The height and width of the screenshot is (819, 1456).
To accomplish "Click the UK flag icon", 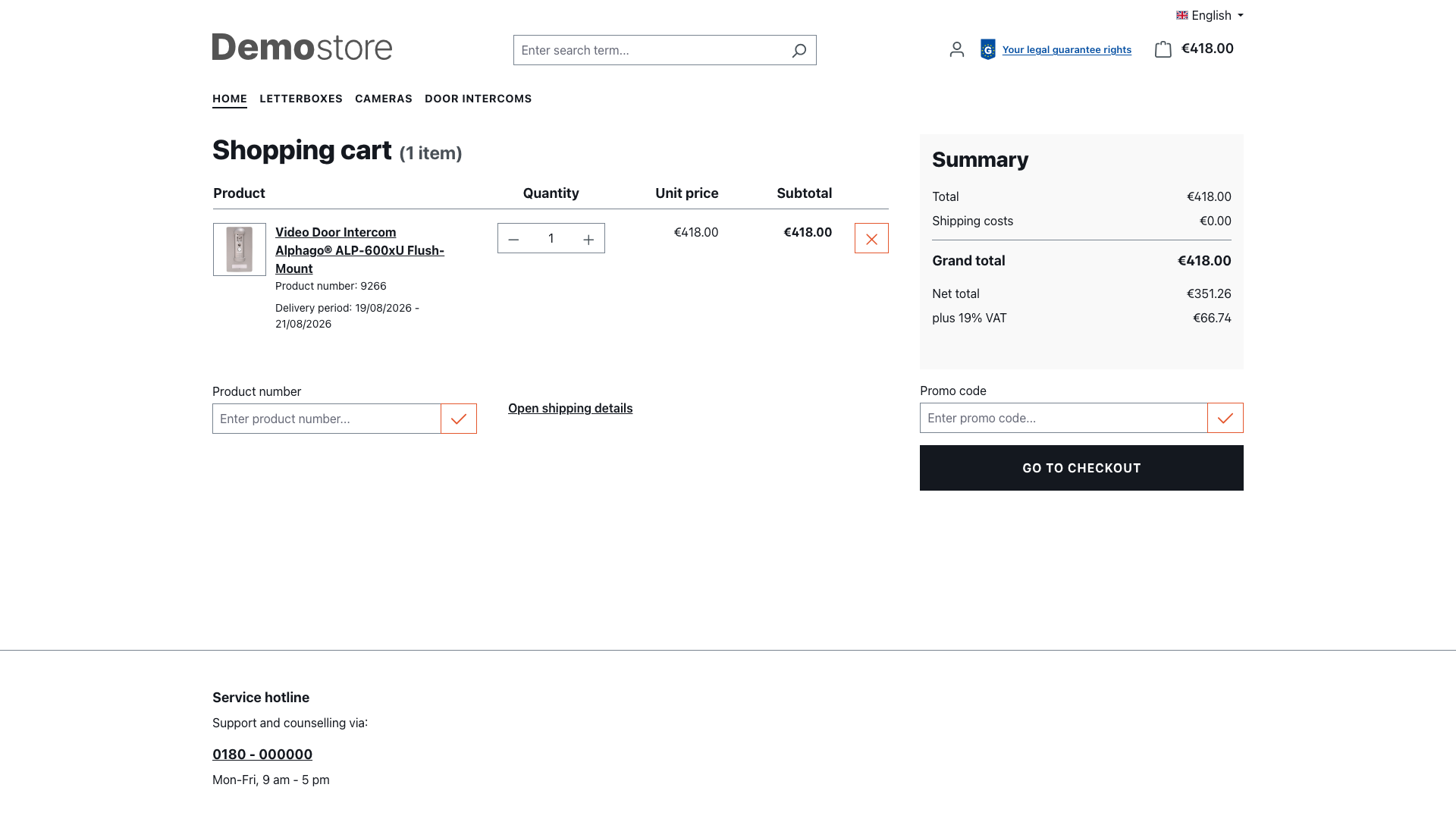I will (x=1182, y=15).
